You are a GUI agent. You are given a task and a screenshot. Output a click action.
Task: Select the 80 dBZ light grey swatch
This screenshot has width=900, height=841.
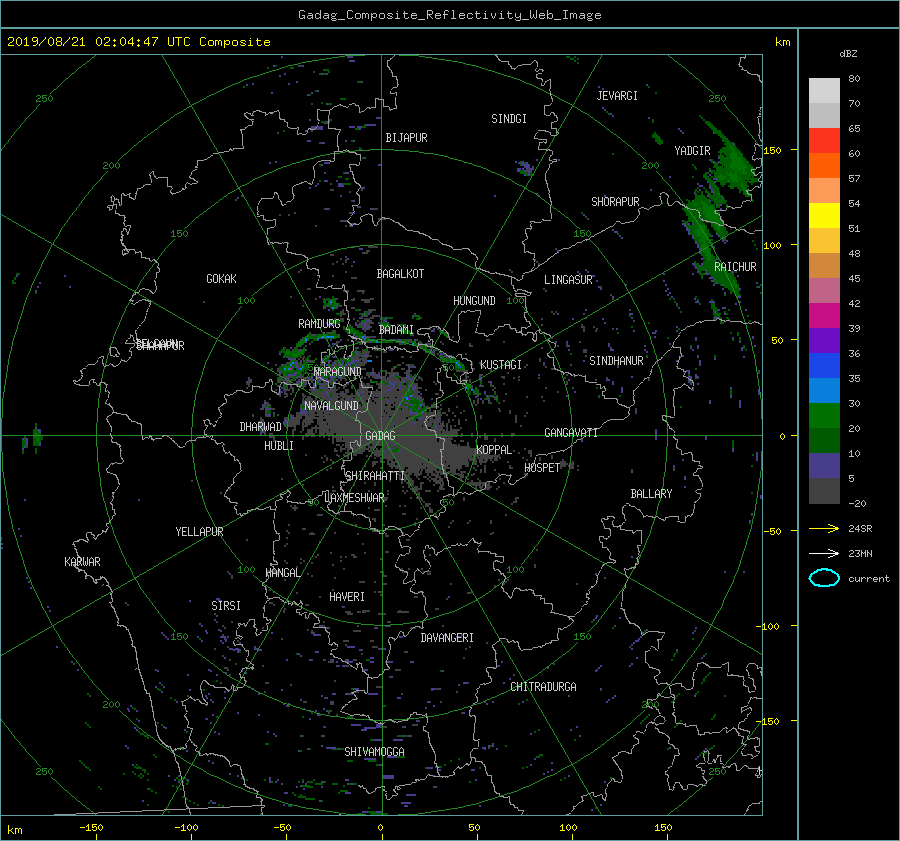[824, 91]
